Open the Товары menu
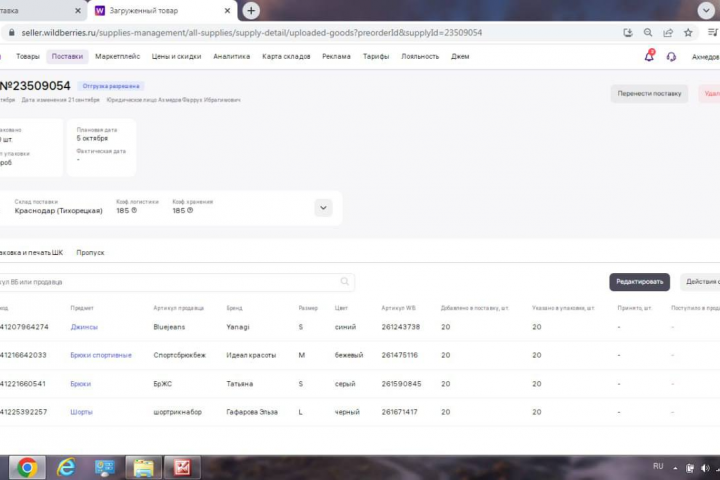The width and height of the screenshot is (720, 480). pos(28,56)
